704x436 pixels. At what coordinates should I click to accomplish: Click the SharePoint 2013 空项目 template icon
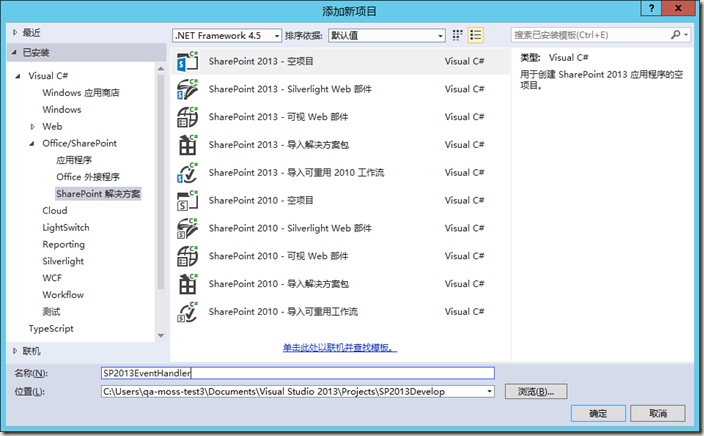coord(188,61)
